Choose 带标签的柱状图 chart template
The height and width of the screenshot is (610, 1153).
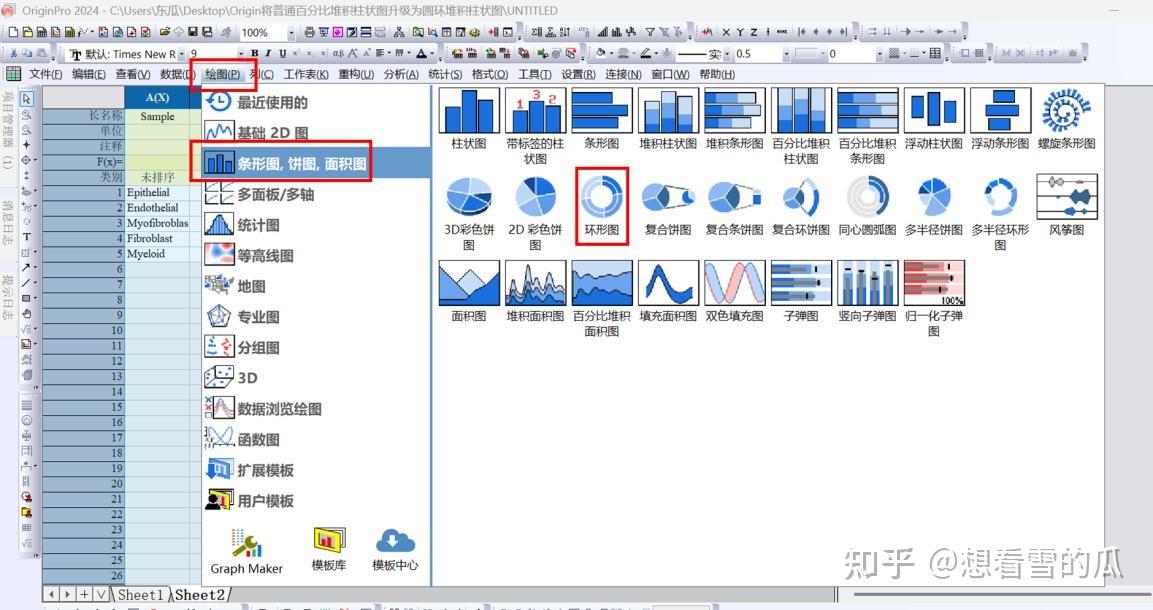pyautogui.click(x=535, y=126)
